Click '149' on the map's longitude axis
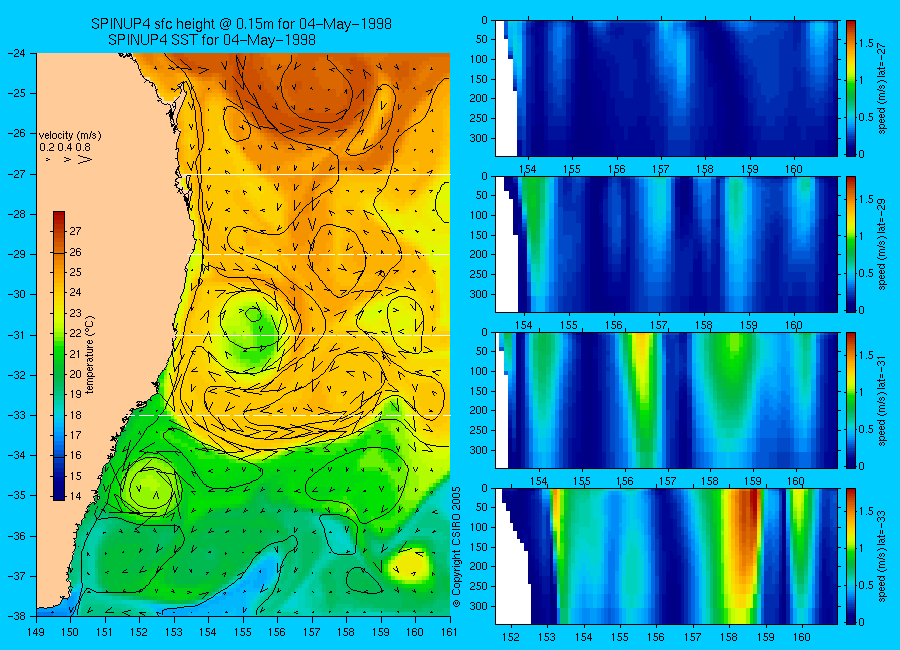 click(36, 632)
